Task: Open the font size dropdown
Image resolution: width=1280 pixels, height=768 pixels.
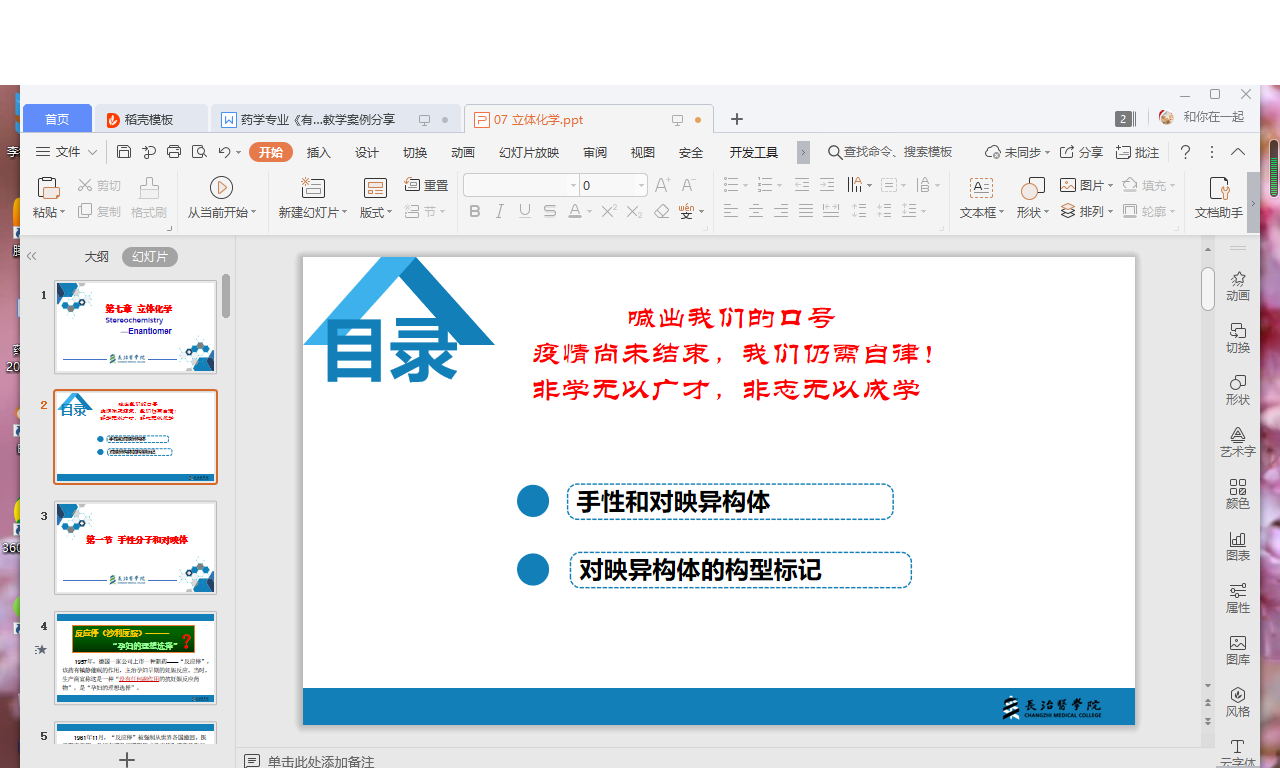Action: point(641,185)
